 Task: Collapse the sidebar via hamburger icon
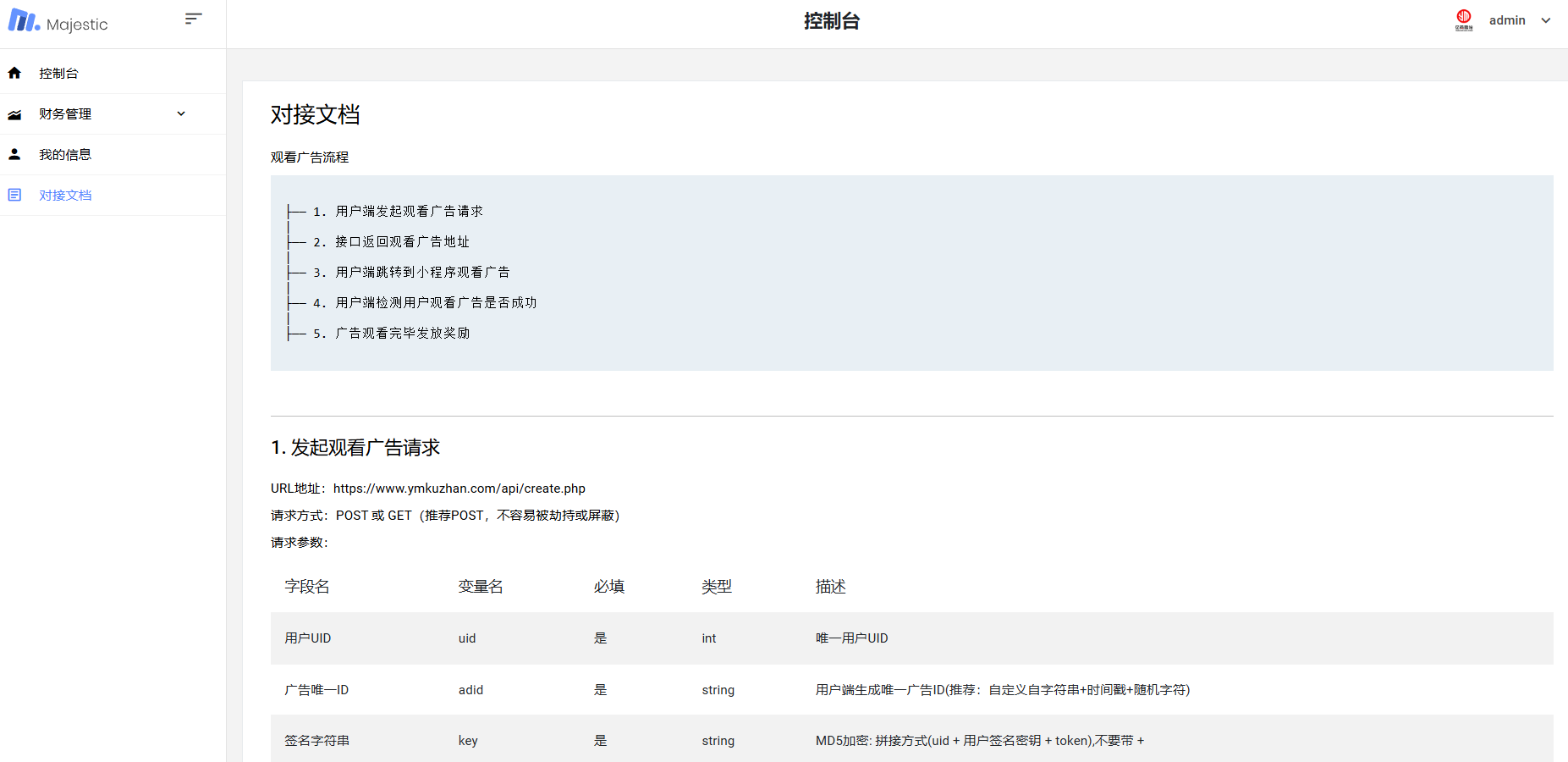coord(194,19)
